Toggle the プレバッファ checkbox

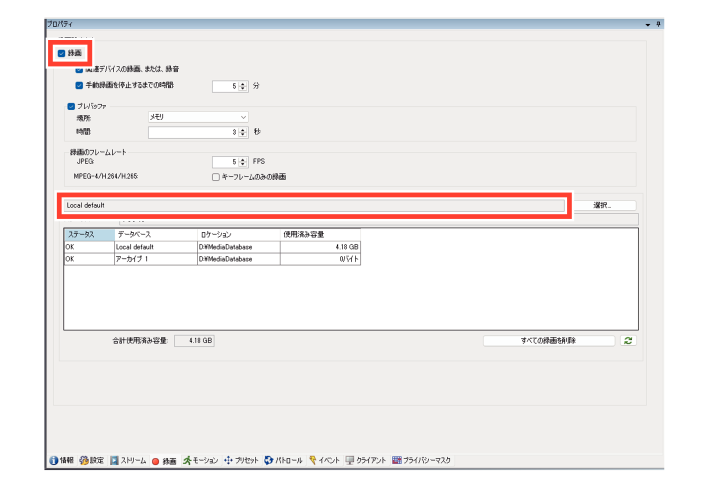tap(71, 106)
